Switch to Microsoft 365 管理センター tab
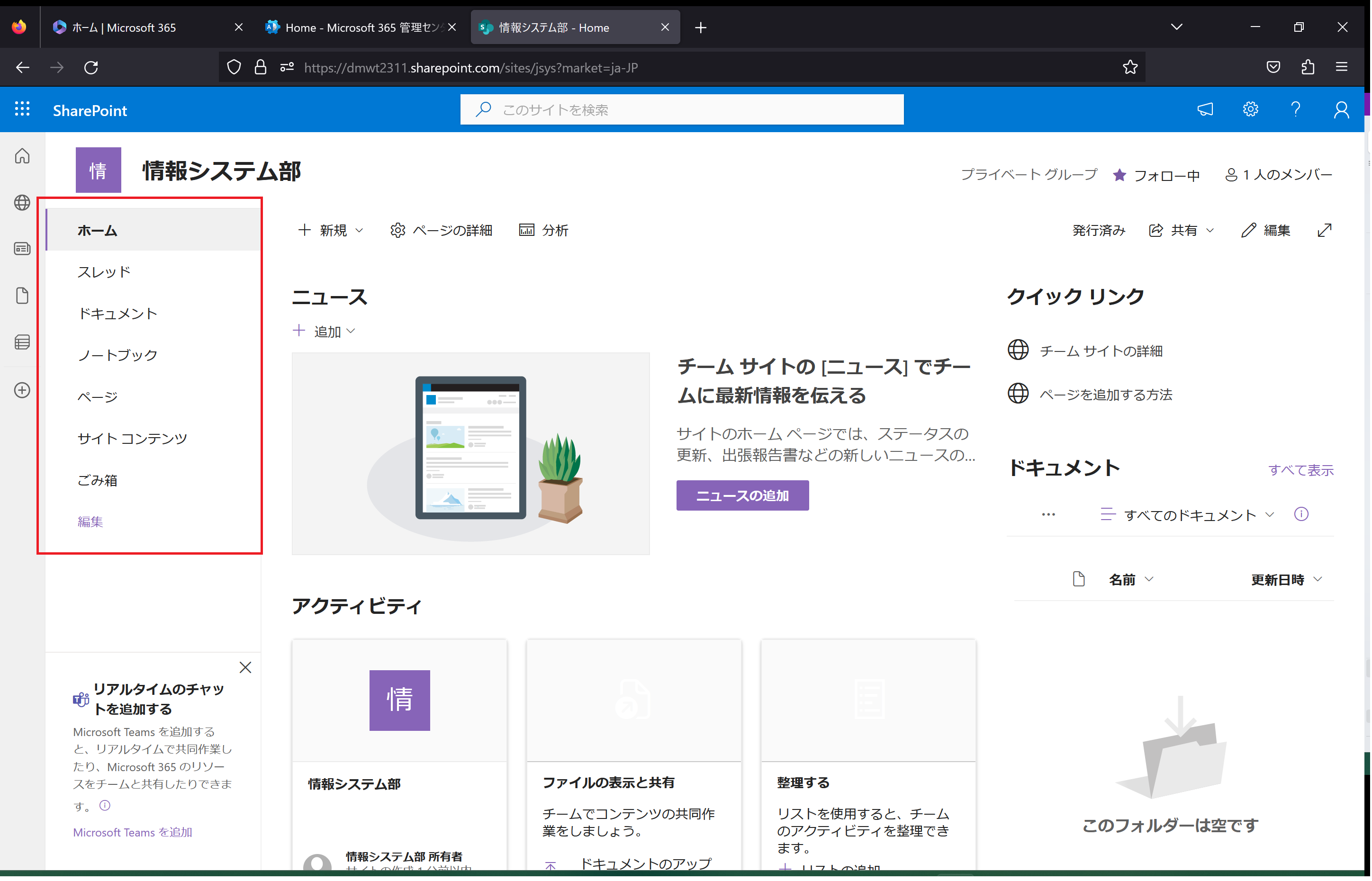Screen dimensions: 1372x881 361,27
